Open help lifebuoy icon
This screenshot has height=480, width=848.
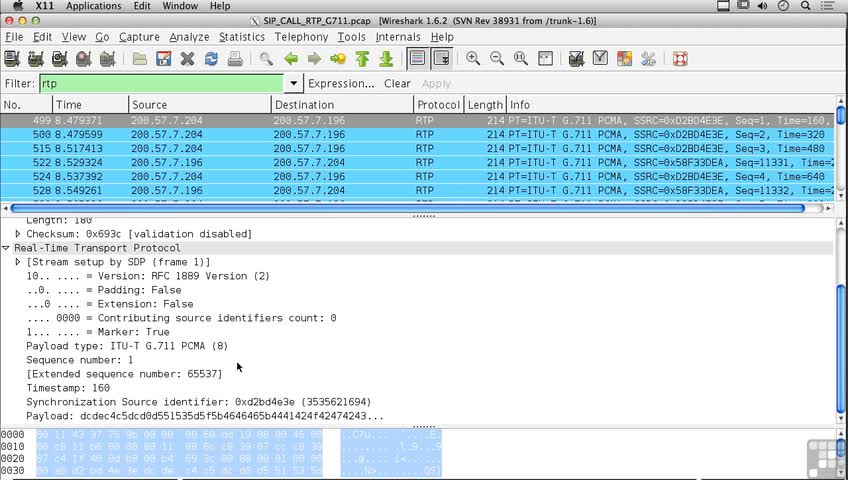[x=680, y=58]
